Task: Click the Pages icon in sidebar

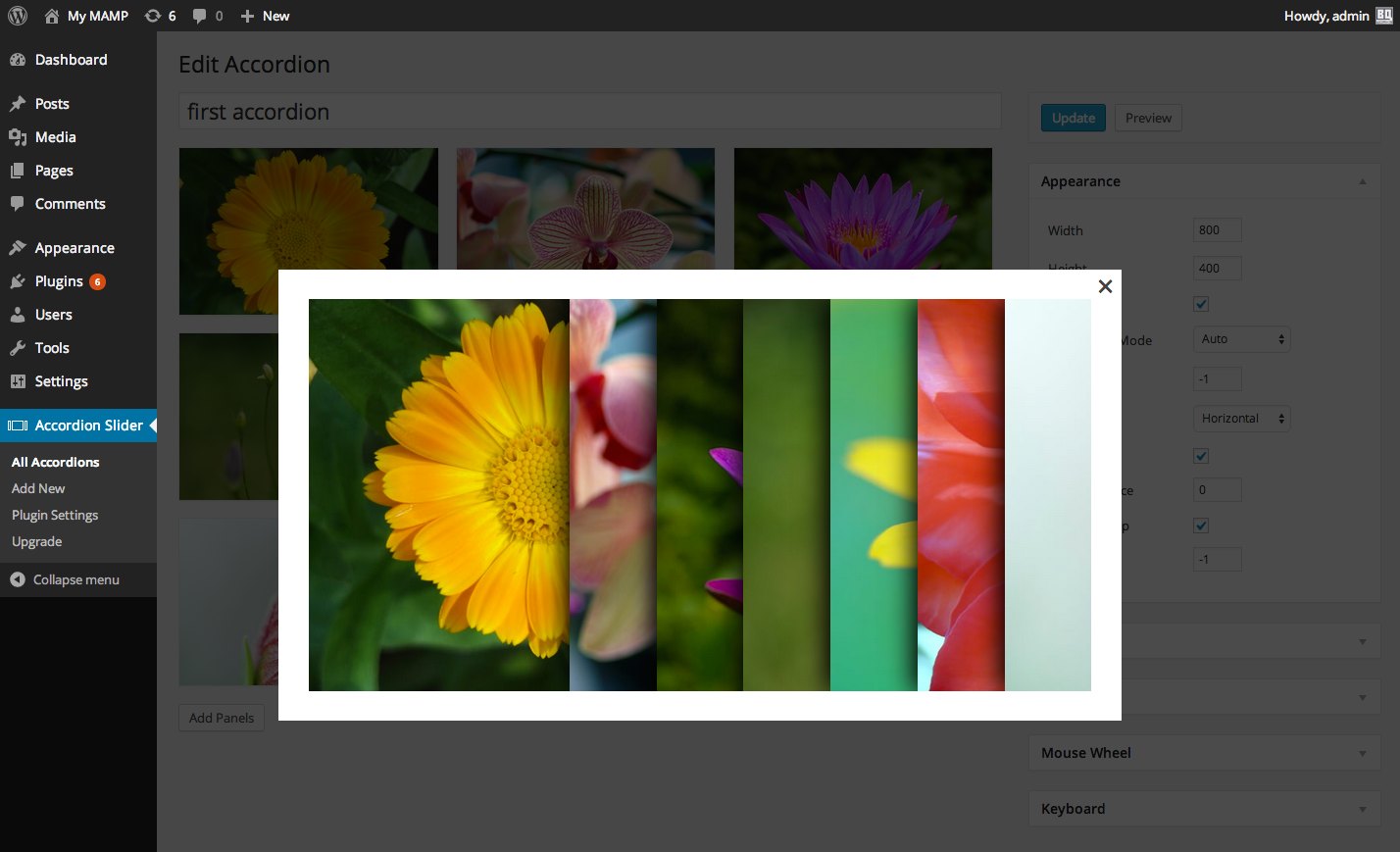Action: (x=18, y=171)
